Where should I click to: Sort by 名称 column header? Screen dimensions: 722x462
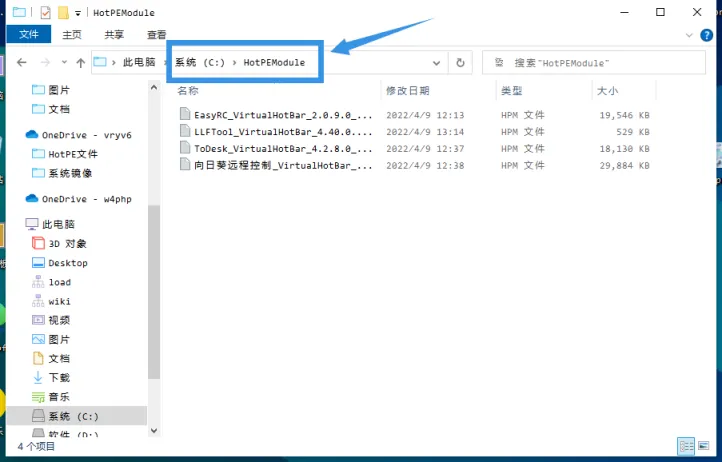[x=188, y=91]
